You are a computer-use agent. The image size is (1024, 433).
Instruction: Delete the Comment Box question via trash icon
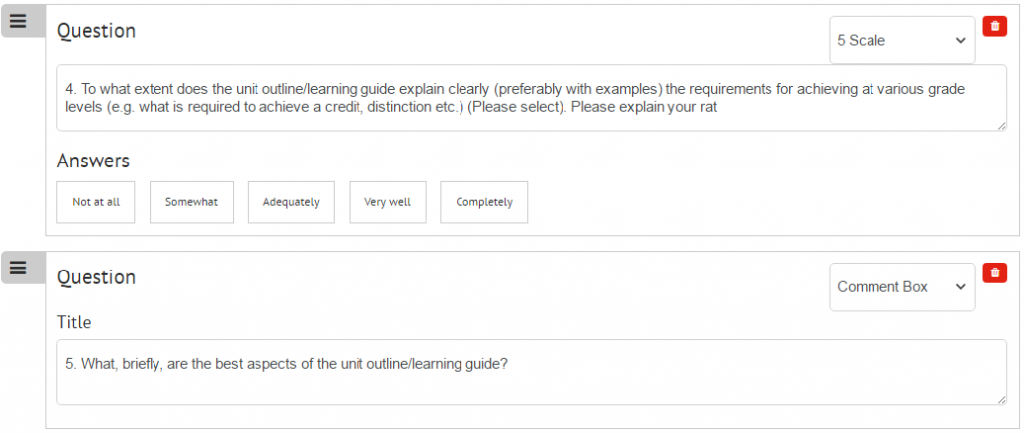pyautogui.click(x=995, y=273)
